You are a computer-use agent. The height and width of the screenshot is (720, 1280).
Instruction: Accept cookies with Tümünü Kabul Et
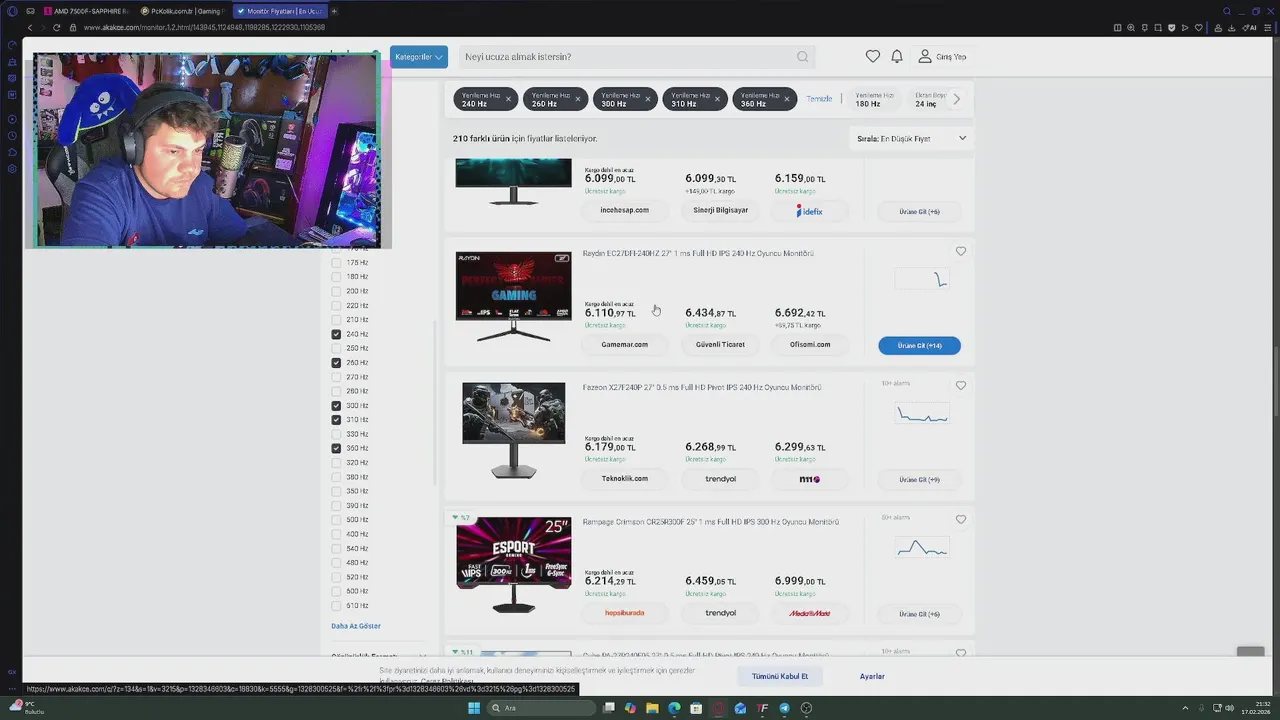click(780, 676)
